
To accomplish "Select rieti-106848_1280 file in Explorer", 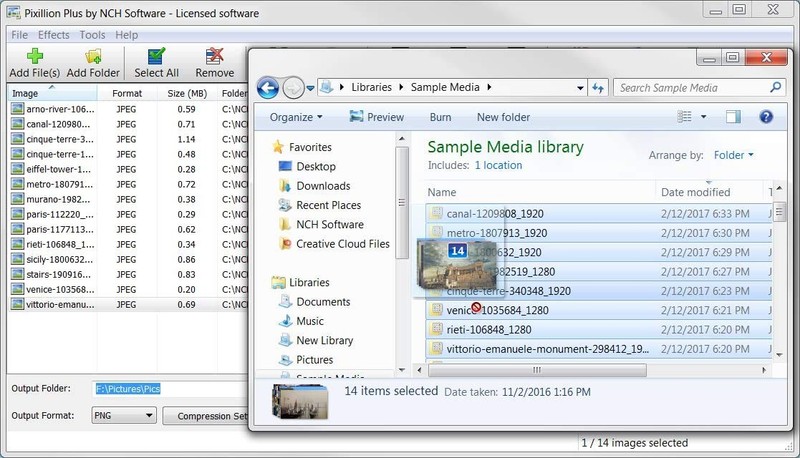I will point(598,329).
